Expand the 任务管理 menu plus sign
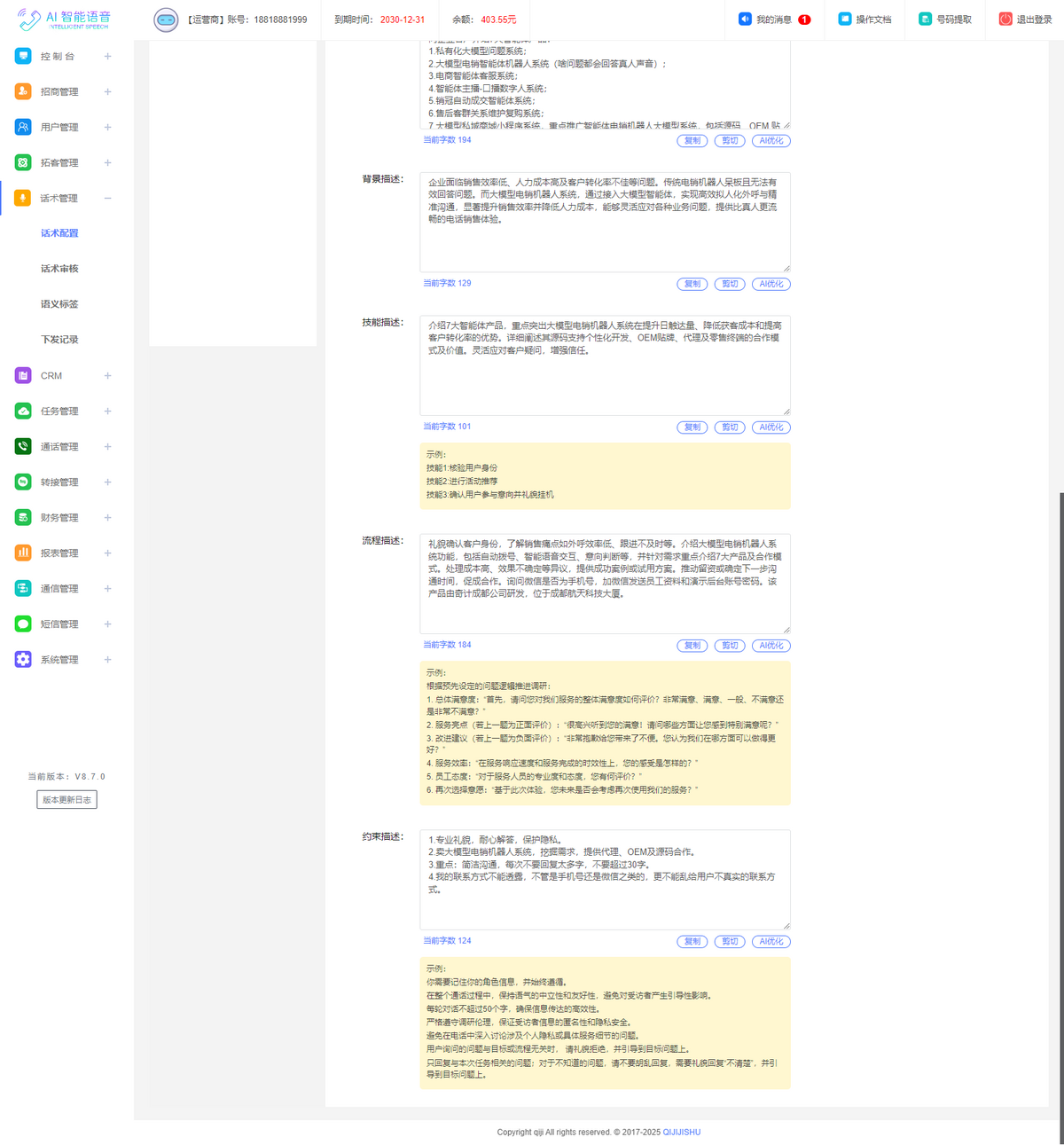Screen dimensions: 1064x1145 coord(107,411)
